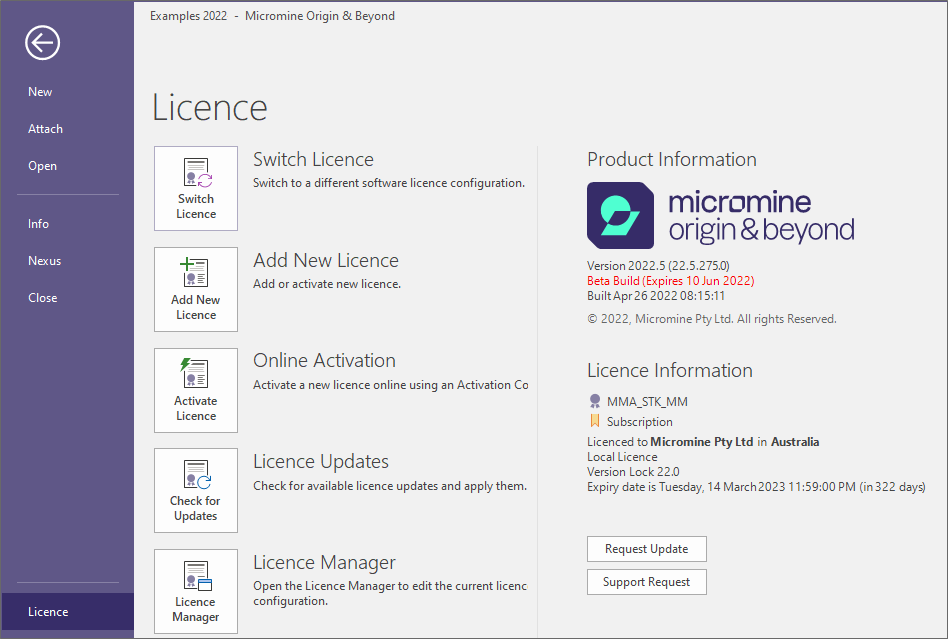
Task: Click the back arrow icon
Action: [42, 43]
